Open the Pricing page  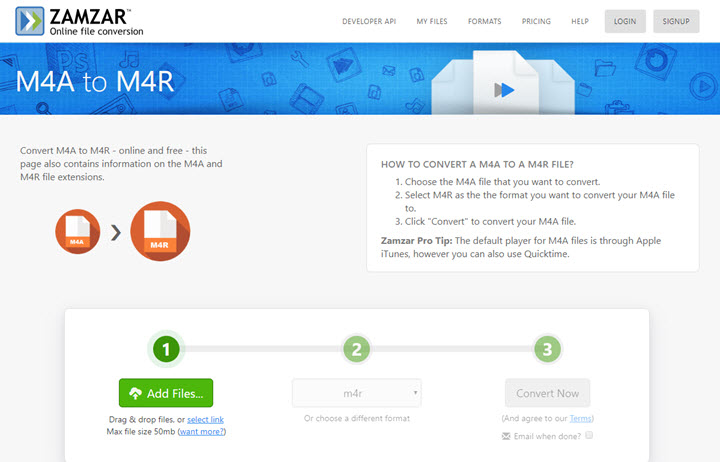pyautogui.click(x=536, y=22)
